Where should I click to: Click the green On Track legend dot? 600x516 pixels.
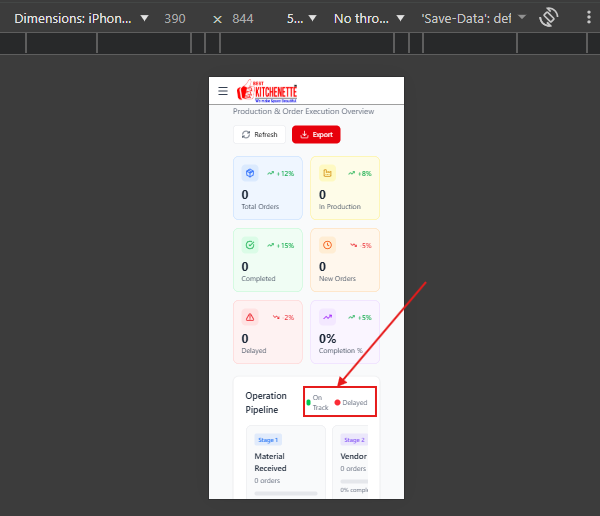tap(308, 403)
